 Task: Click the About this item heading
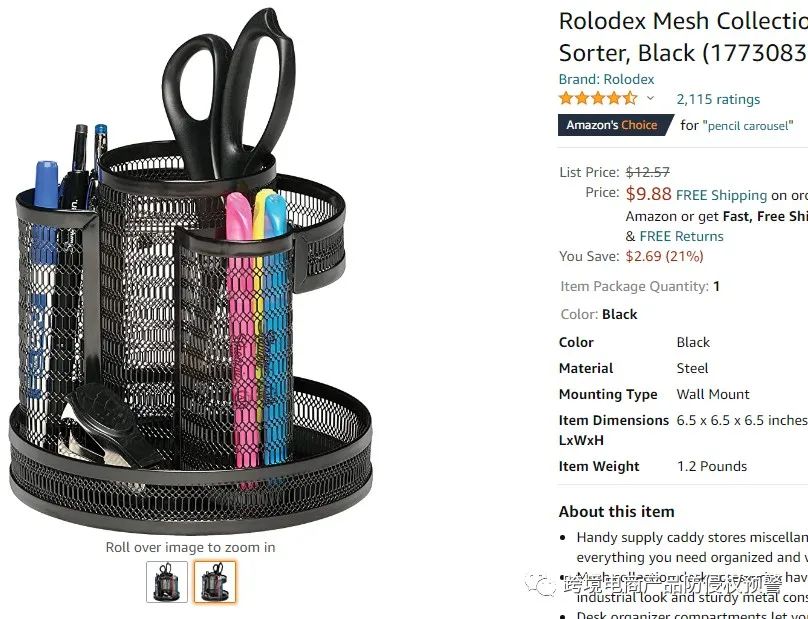coord(616,511)
